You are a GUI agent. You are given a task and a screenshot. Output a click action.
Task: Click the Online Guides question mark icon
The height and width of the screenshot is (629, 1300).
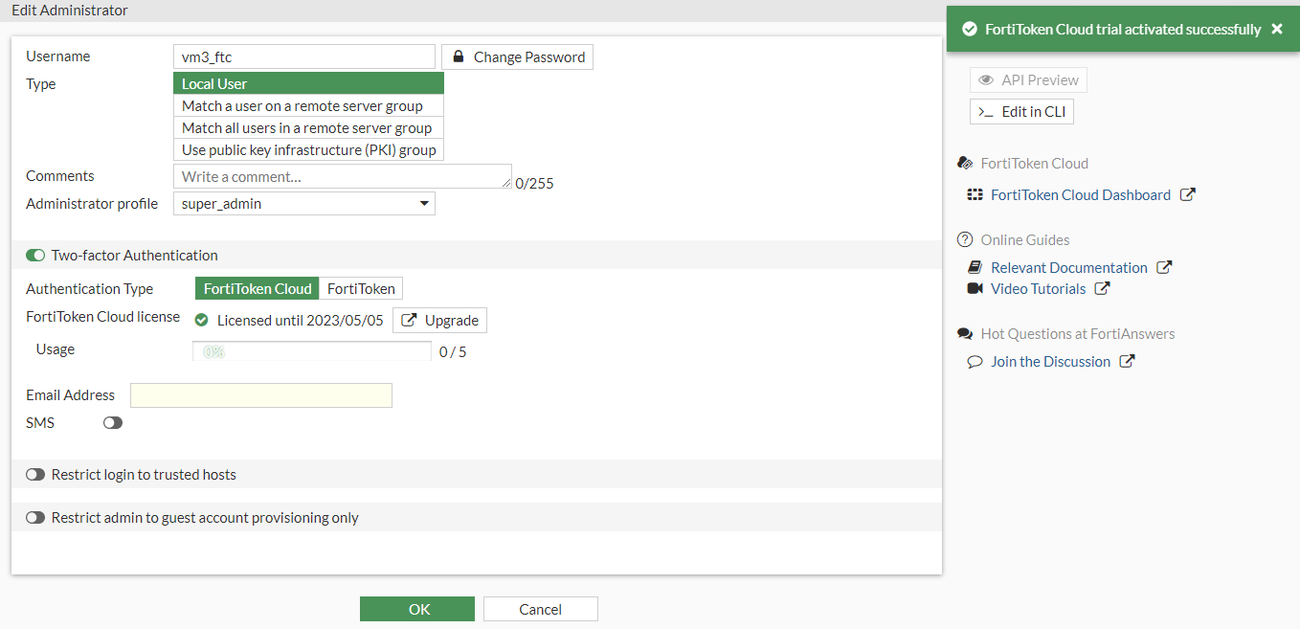coord(965,239)
